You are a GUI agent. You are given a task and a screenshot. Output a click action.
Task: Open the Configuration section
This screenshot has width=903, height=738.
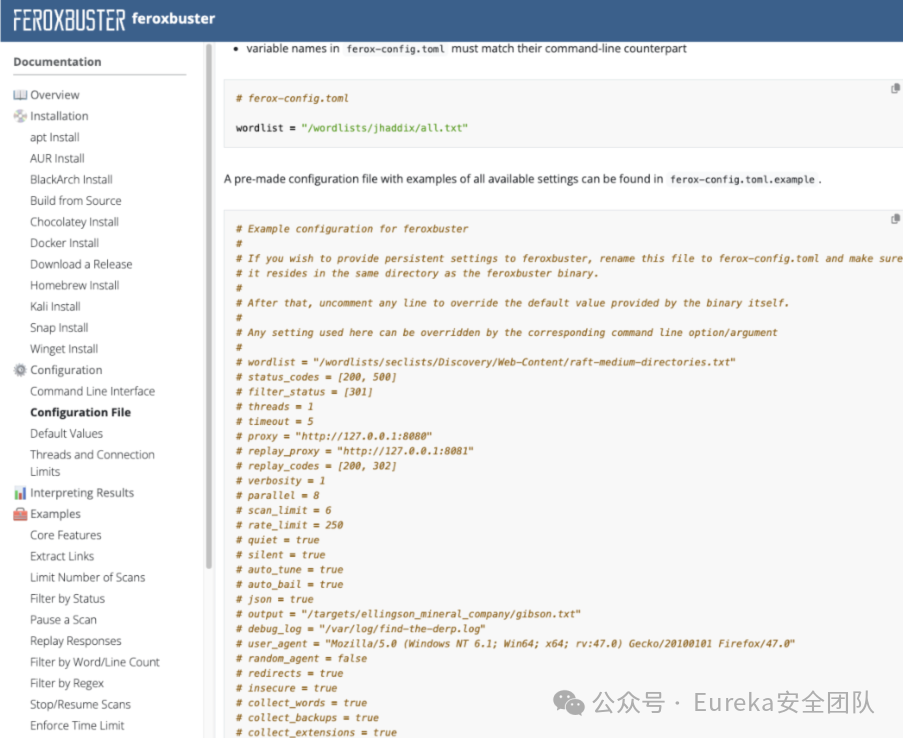(66, 370)
